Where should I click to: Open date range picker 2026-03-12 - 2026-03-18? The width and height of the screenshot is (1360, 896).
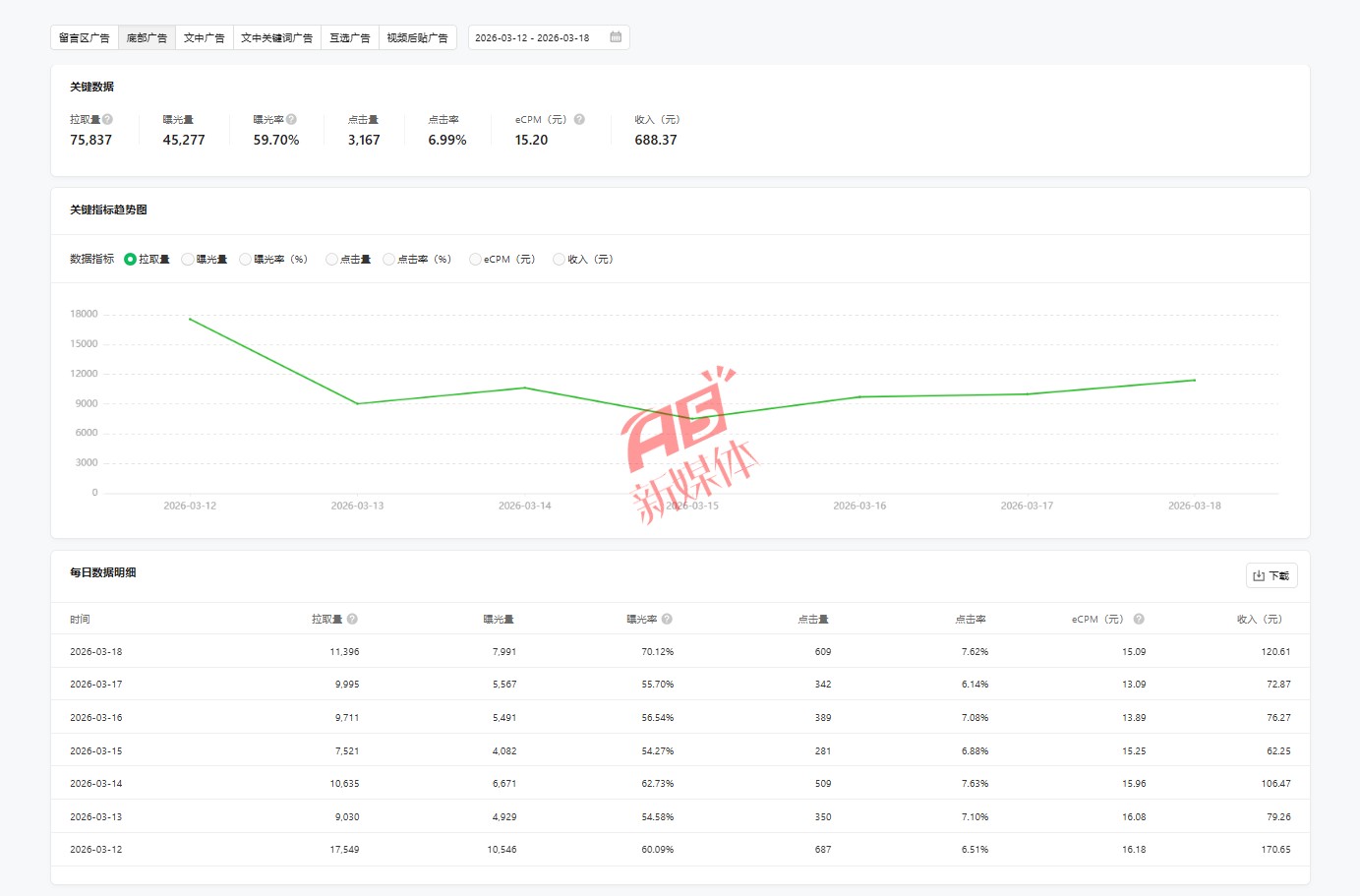549,37
